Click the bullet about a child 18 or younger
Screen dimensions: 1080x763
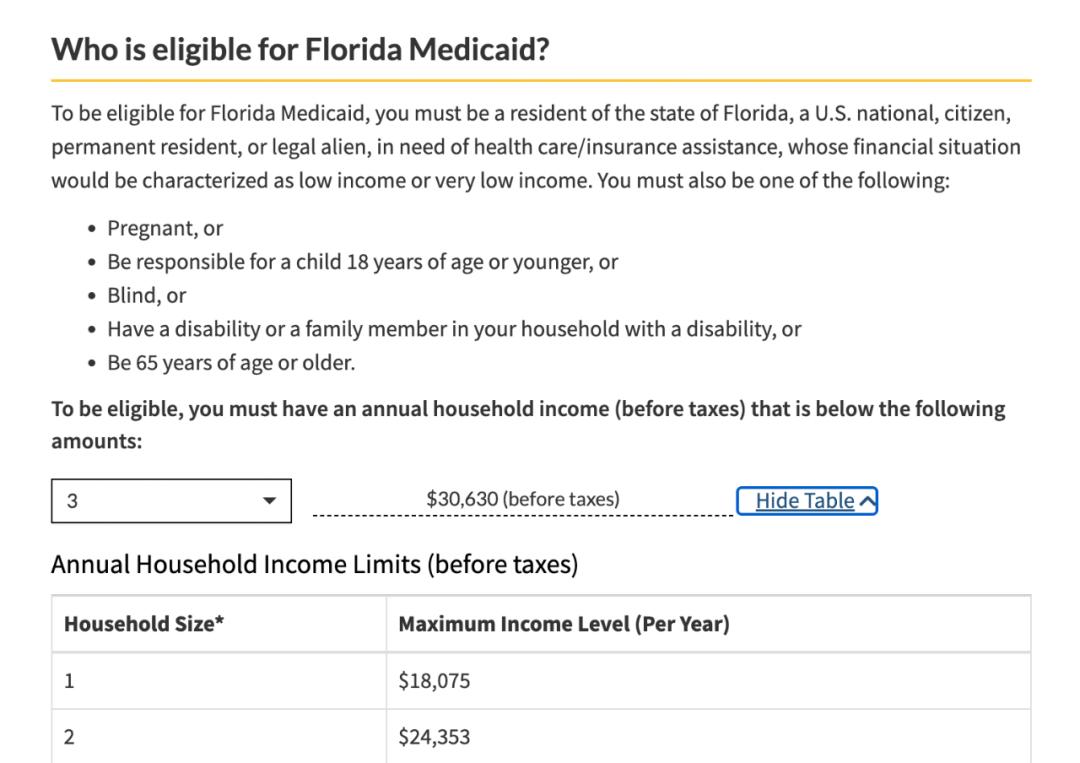(362, 262)
